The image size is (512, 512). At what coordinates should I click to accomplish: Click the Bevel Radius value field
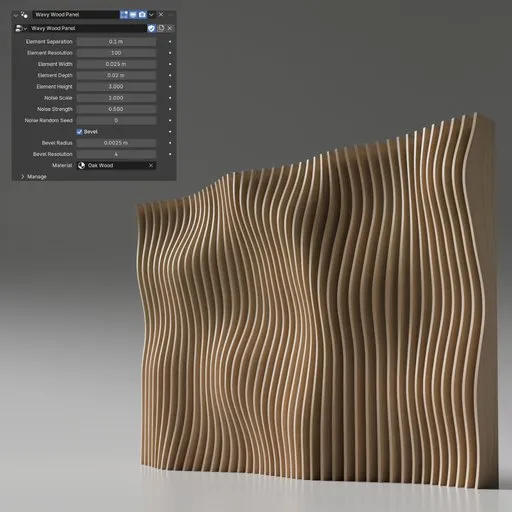(x=116, y=143)
